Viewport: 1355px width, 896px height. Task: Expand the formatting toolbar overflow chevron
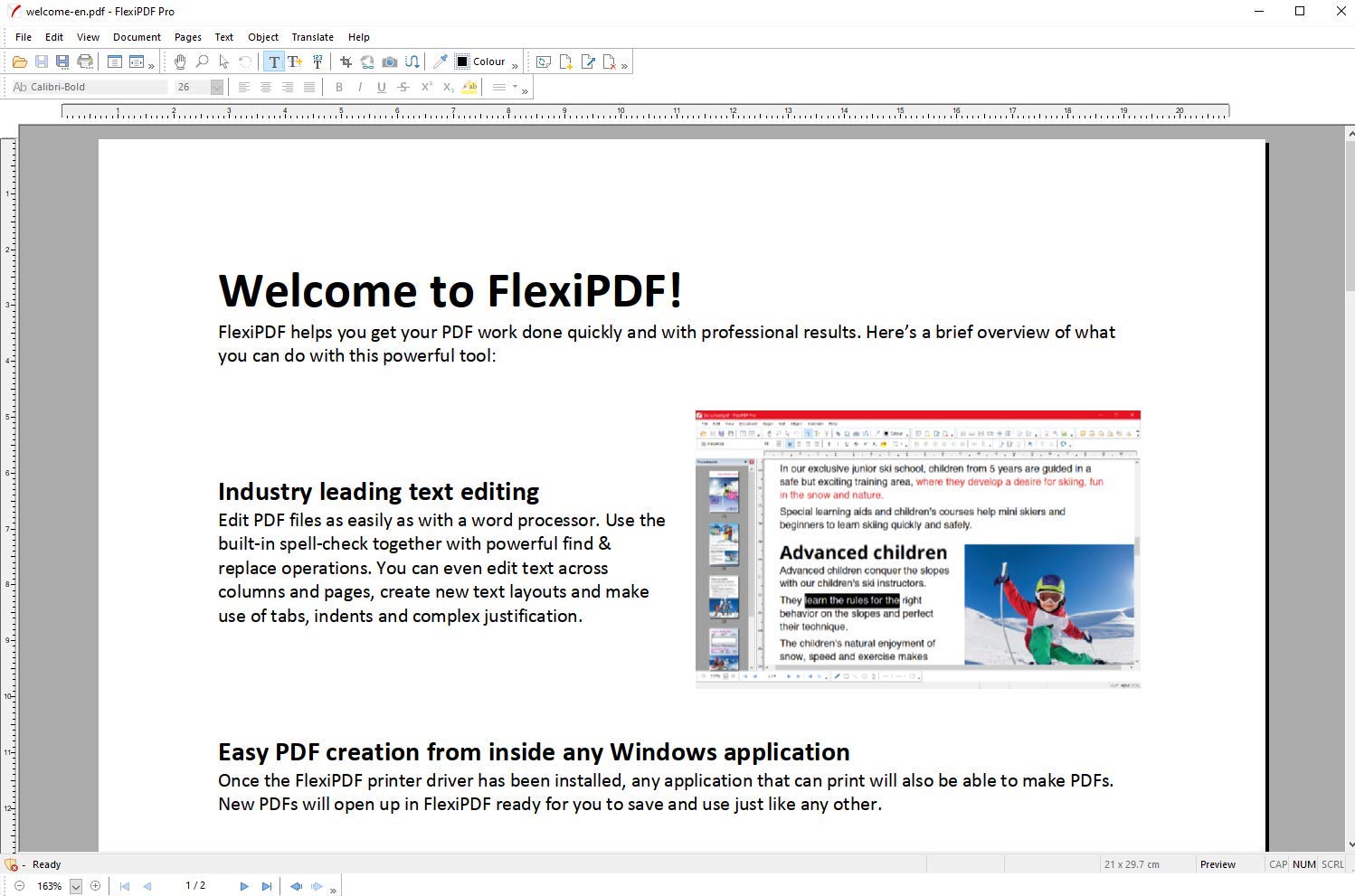[x=525, y=90]
